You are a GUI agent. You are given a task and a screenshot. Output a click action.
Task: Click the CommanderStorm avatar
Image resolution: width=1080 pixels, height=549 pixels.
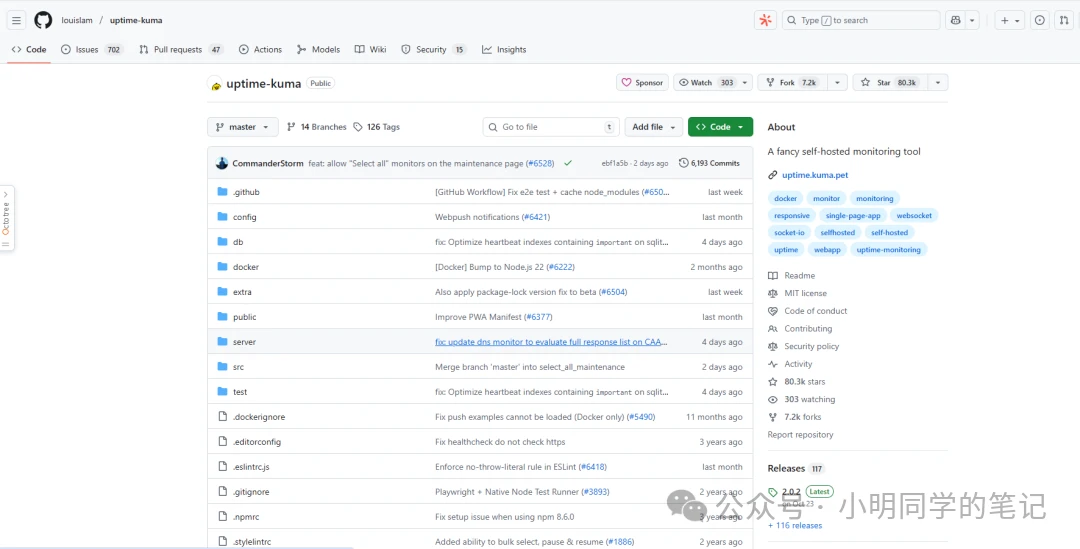pos(222,163)
